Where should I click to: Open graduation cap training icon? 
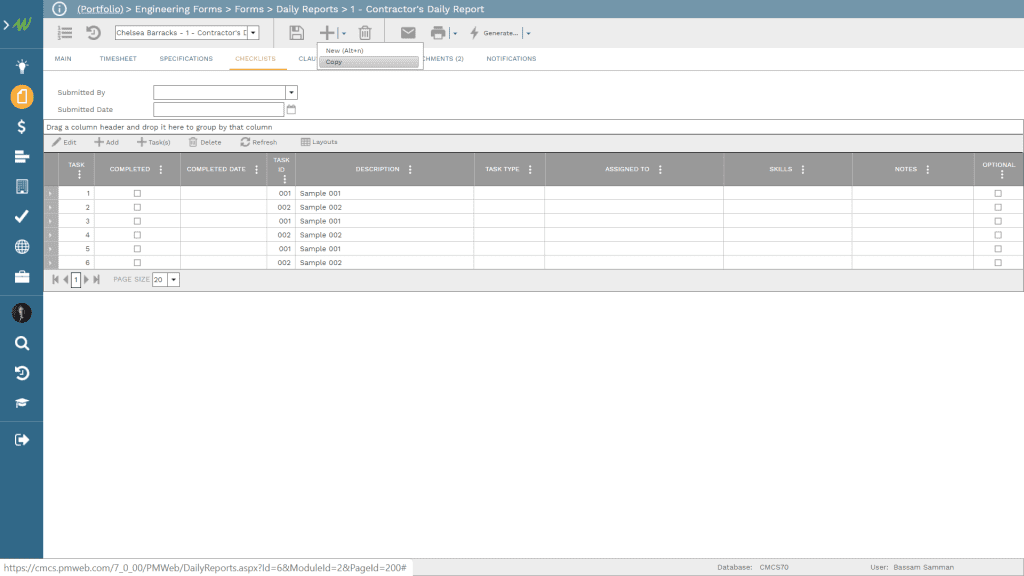click(x=22, y=403)
